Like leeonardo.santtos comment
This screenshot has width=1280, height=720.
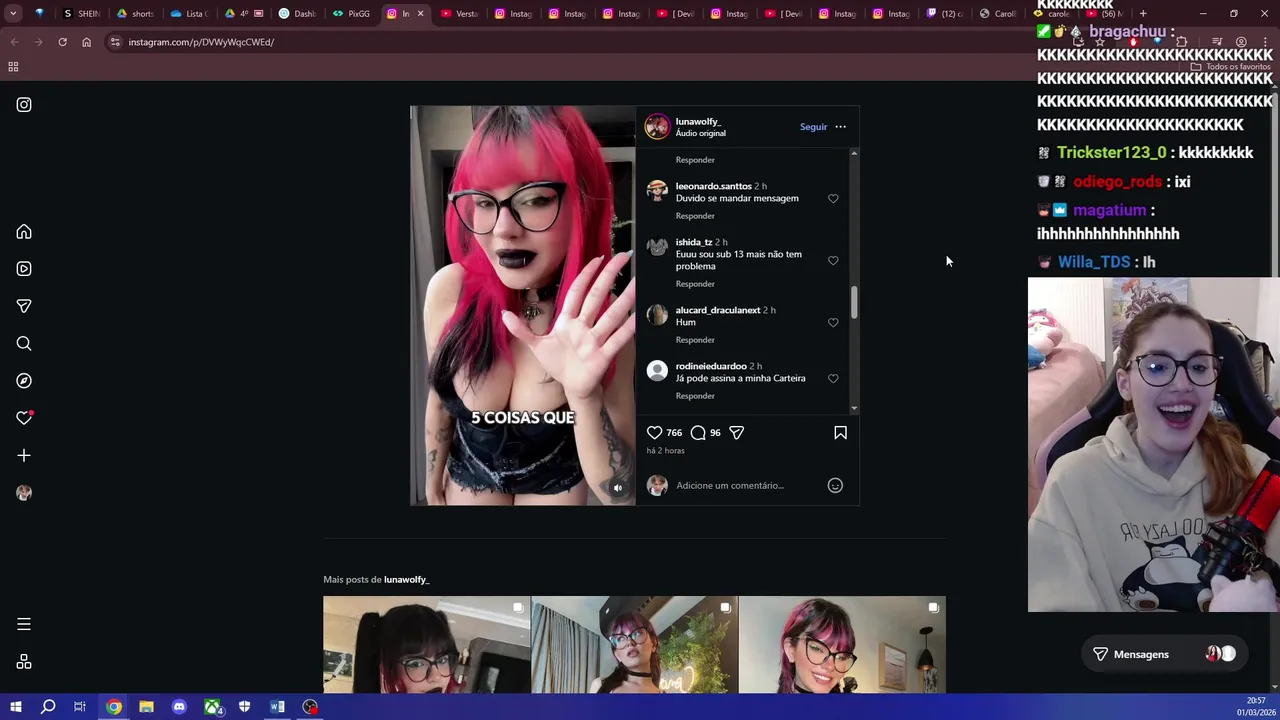(833, 199)
